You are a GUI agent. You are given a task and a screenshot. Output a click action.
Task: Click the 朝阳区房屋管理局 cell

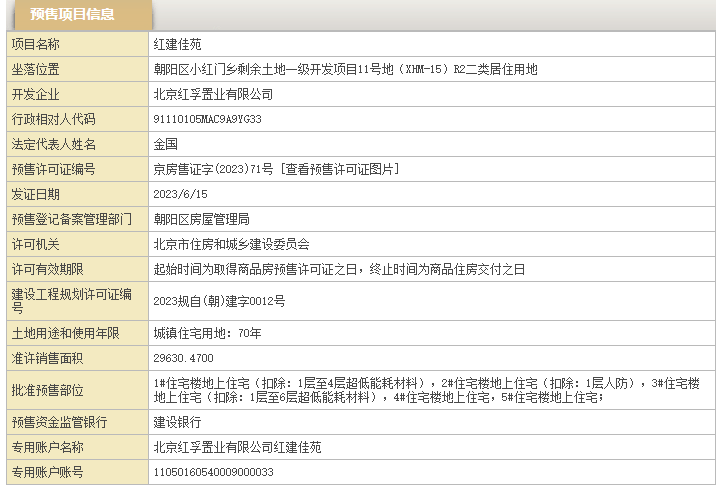pyautogui.click(x=201, y=219)
